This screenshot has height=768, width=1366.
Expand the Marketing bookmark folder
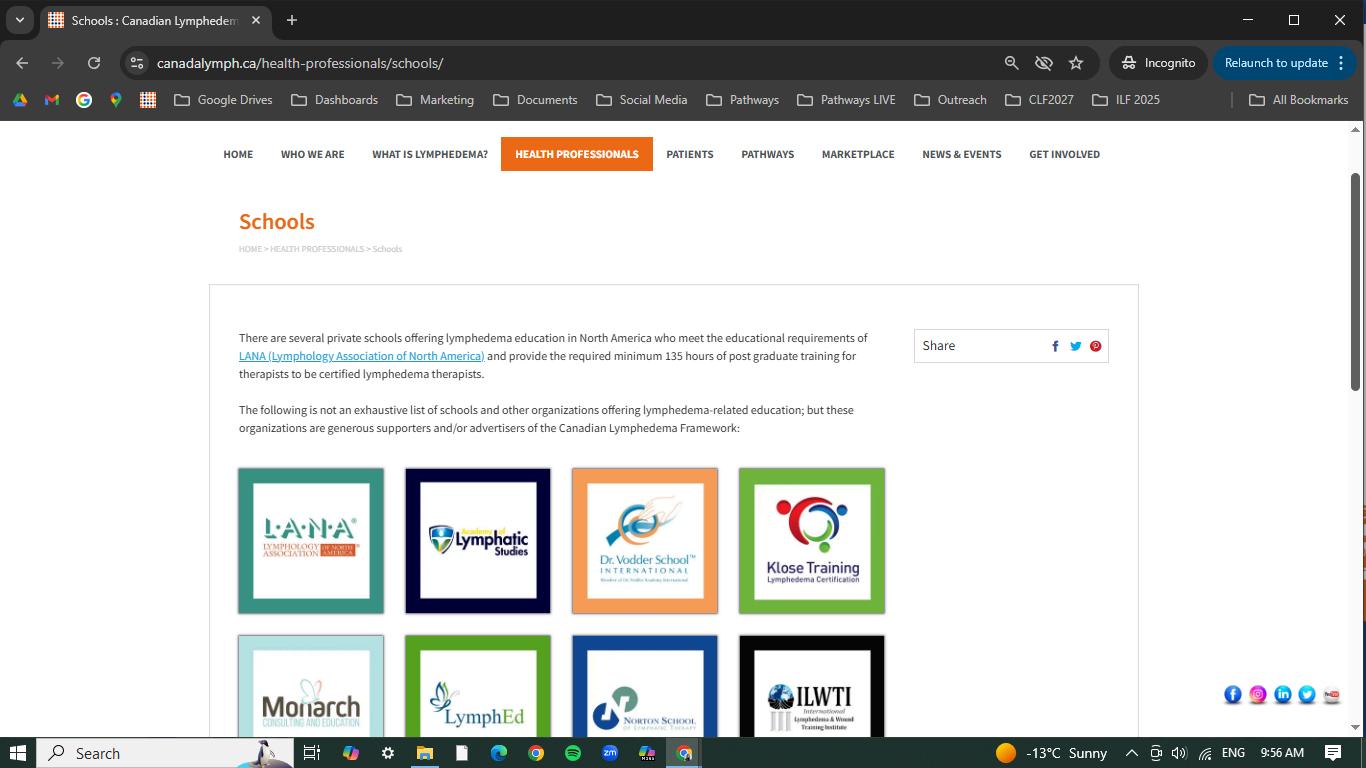435,100
